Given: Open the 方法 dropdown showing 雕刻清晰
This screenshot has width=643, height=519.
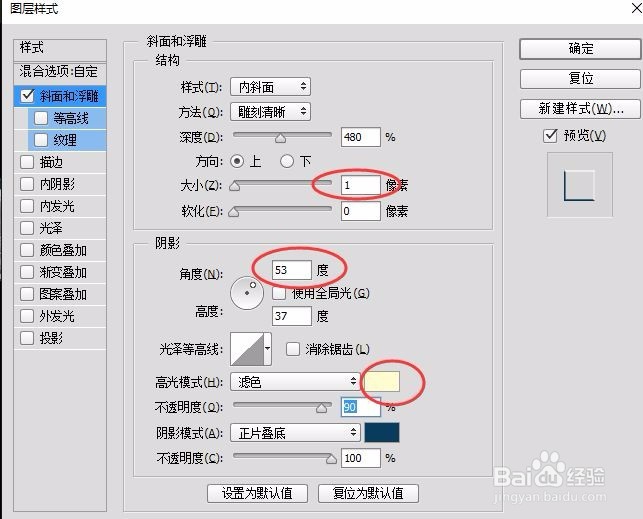Looking at the screenshot, I should click(x=270, y=112).
